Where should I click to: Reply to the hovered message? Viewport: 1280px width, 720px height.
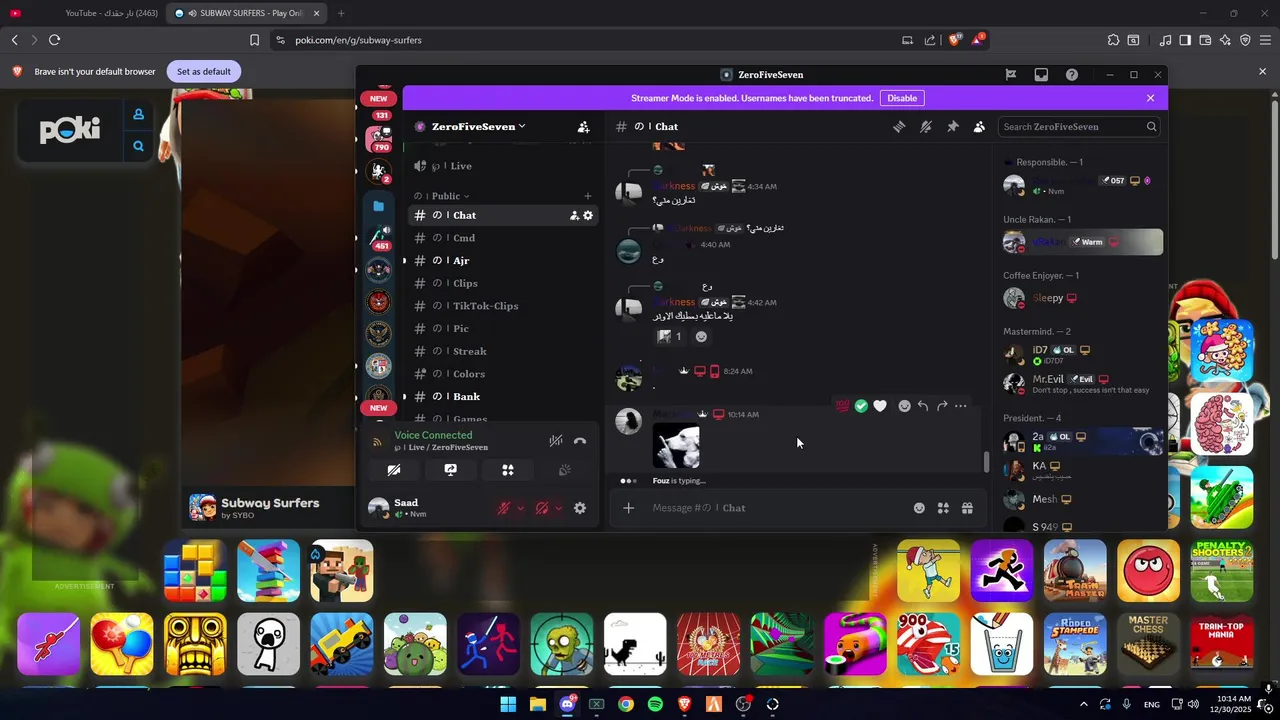923,406
